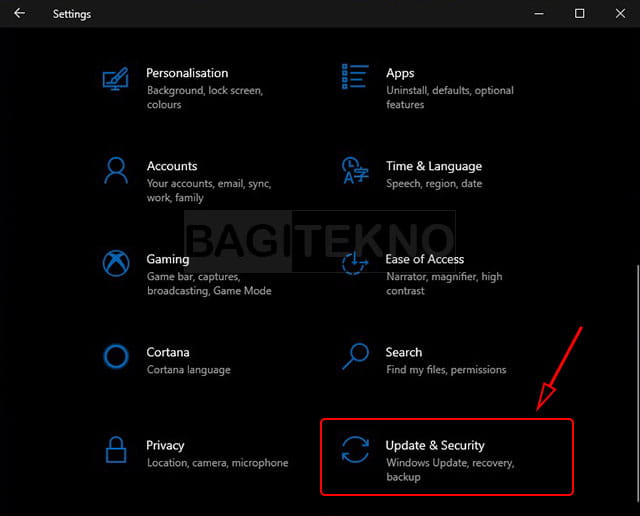Open Privacy settings heading
The width and height of the screenshot is (640, 516).
165,446
